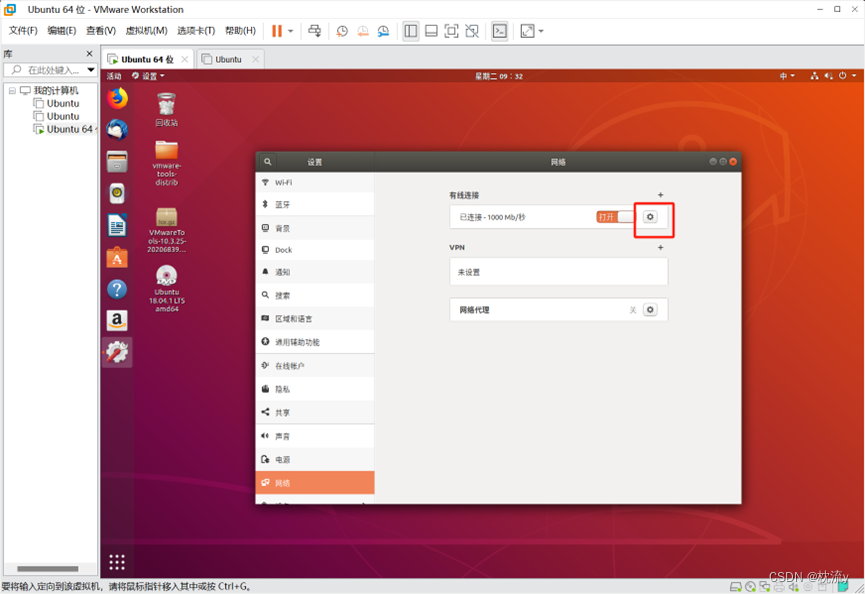865x594 pixels.
Task: Close the Ubuntu 64 位 tab
Action: click(x=184, y=59)
